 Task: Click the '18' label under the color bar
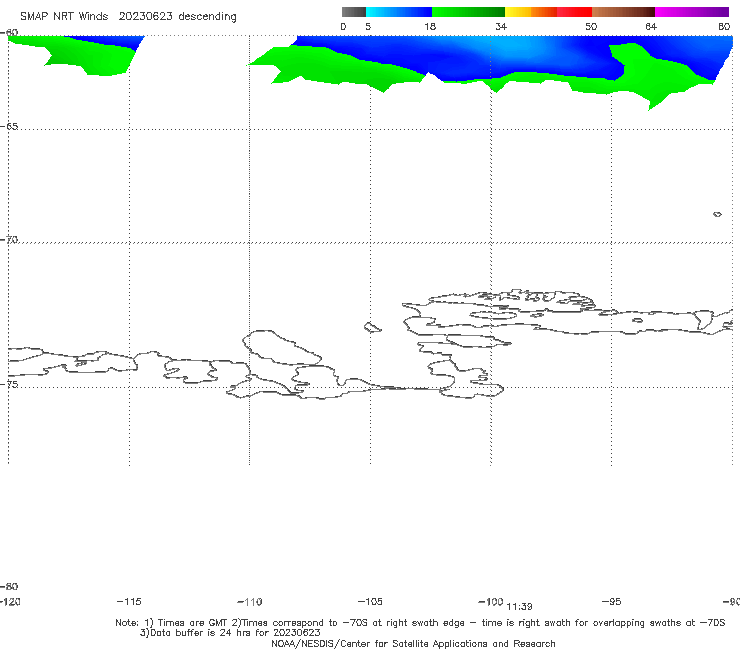(x=430, y=27)
